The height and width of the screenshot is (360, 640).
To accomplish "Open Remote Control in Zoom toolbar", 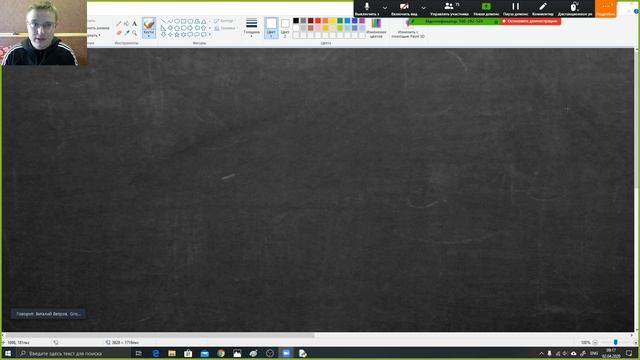I will [575, 8].
